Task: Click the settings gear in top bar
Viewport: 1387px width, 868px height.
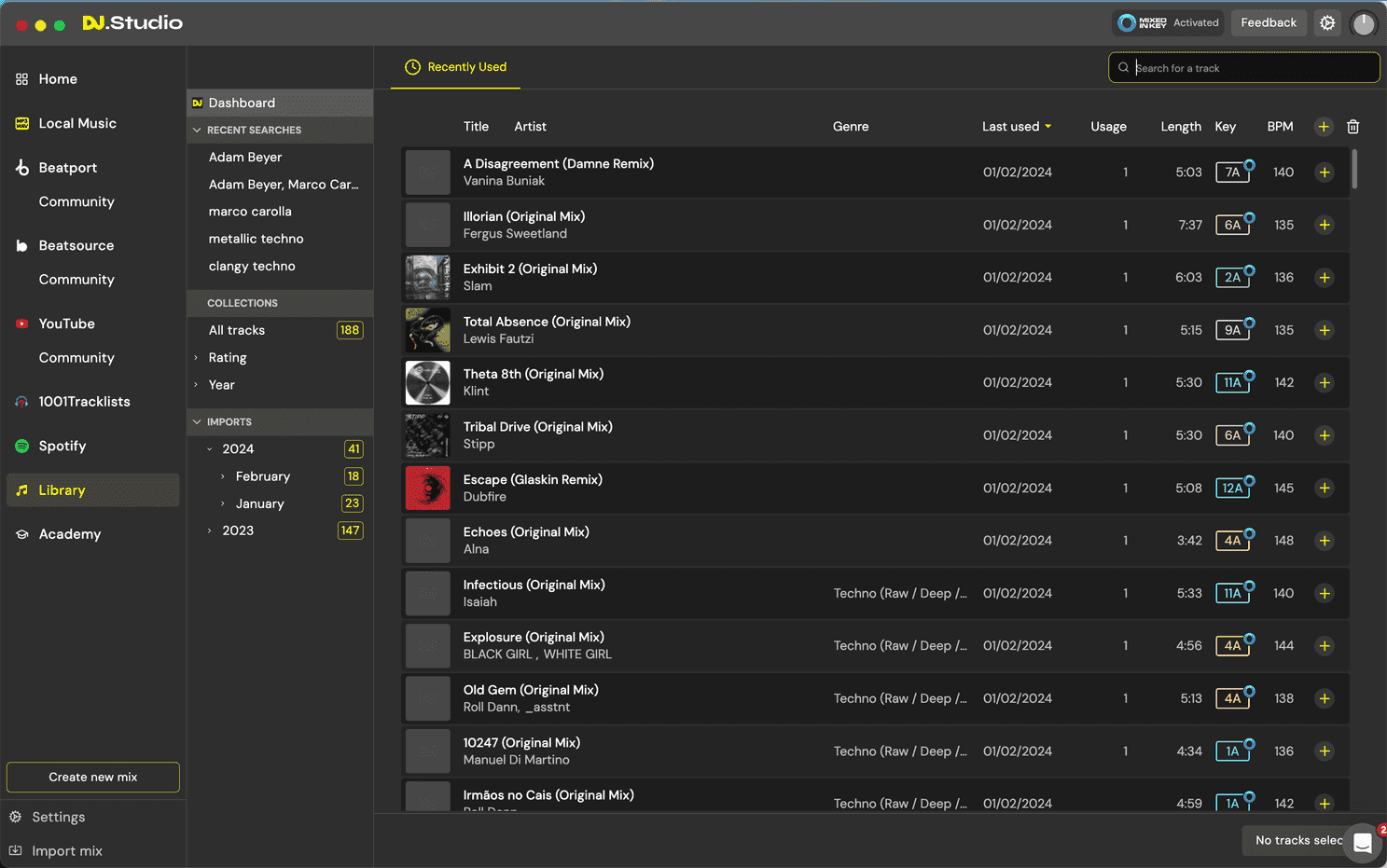Action: pos(1327,22)
